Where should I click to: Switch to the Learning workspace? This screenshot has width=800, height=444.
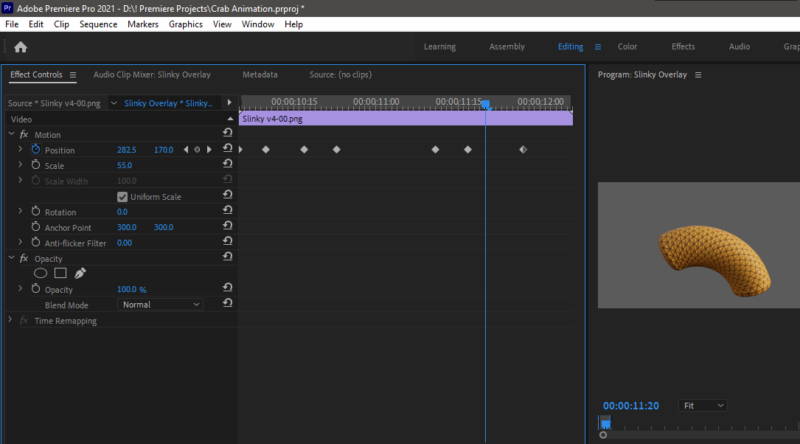[x=439, y=46]
